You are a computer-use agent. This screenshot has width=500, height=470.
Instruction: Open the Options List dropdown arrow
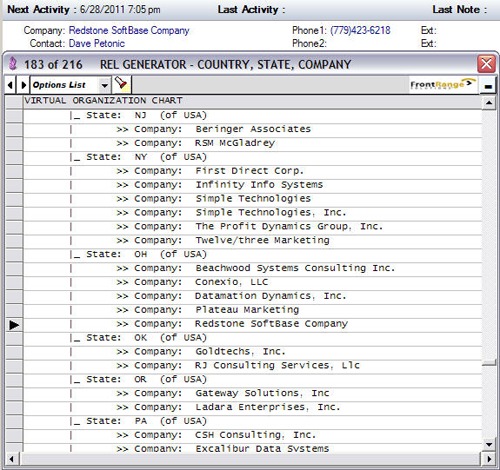pyautogui.click(x=104, y=85)
